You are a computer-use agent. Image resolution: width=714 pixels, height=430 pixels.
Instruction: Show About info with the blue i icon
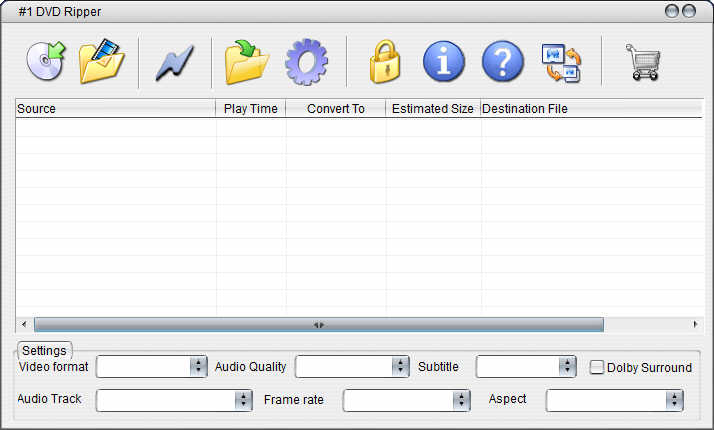pos(443,62)
